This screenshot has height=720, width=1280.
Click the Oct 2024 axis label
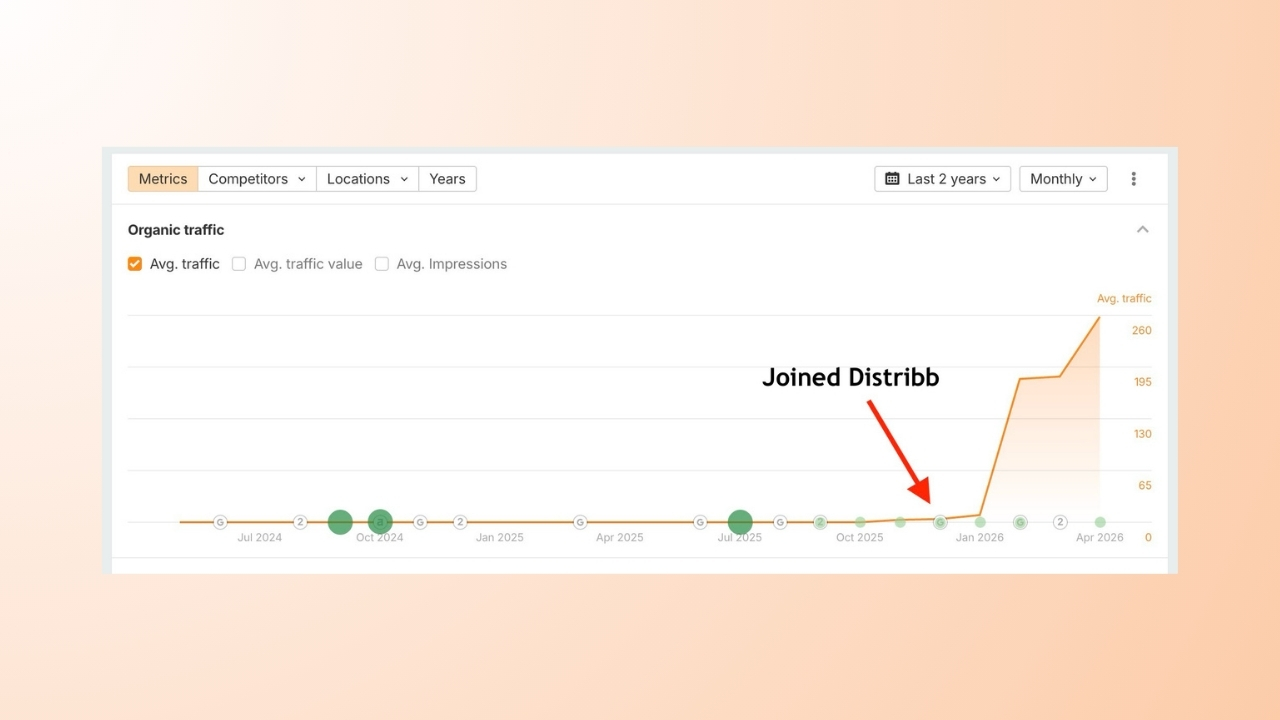[380, 538]
